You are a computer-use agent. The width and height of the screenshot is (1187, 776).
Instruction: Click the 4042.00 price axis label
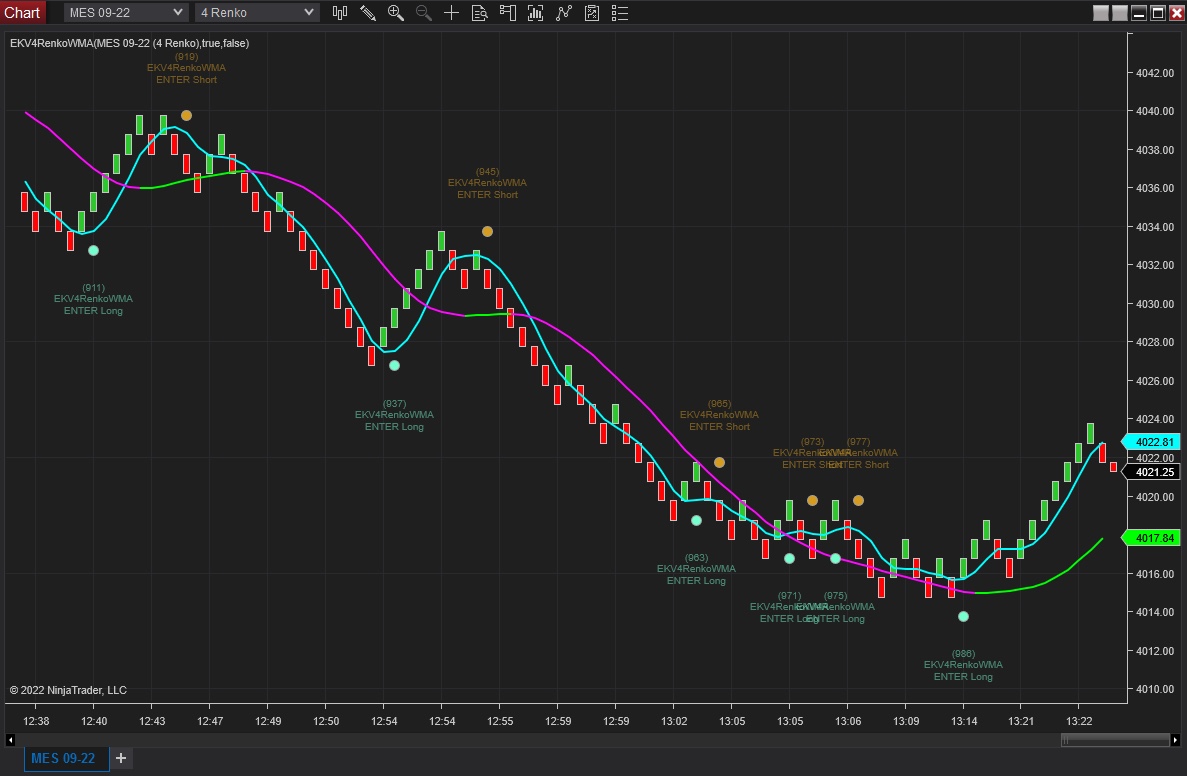1155,73
